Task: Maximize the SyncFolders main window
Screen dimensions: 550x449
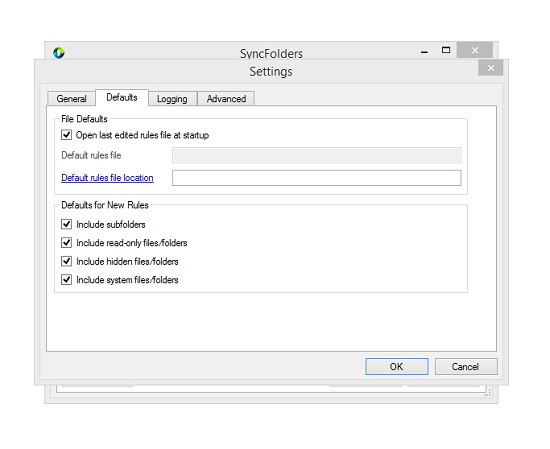Action: (x=446, y=51)
